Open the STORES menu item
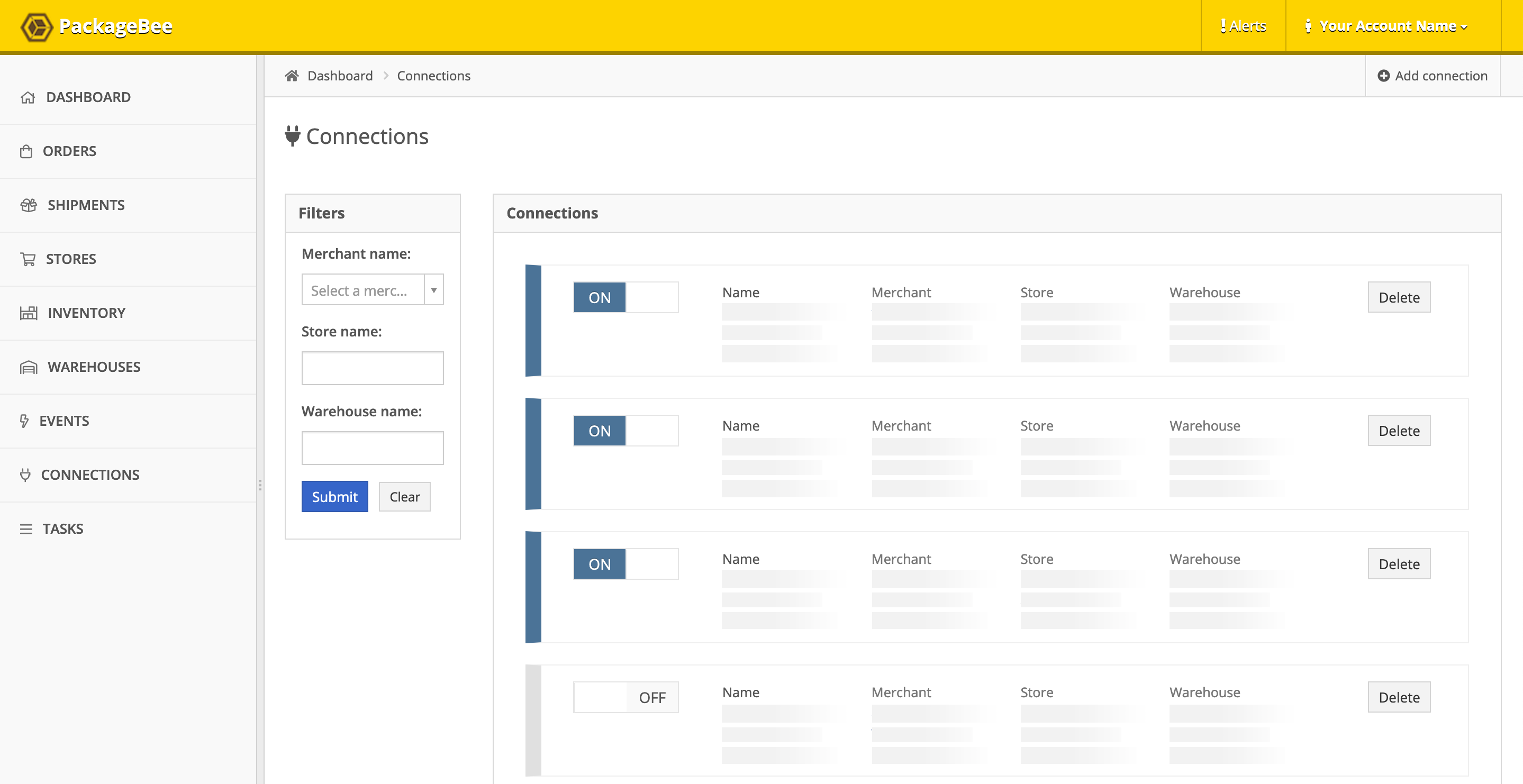This screenshot has height=784, width=1523. pos(128,259)
